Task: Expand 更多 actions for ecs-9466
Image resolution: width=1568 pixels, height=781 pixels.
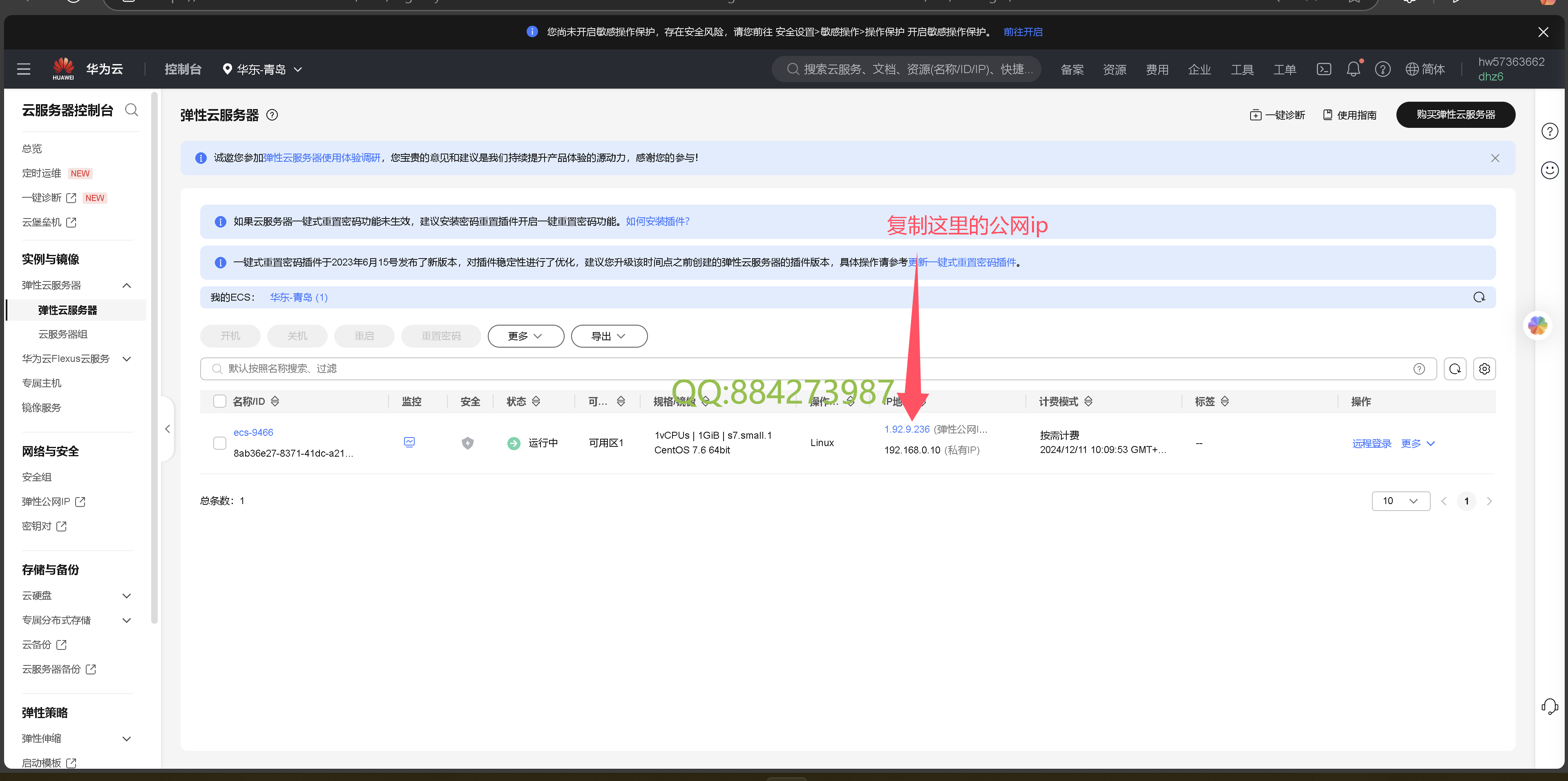Action: pos(1418,444)
